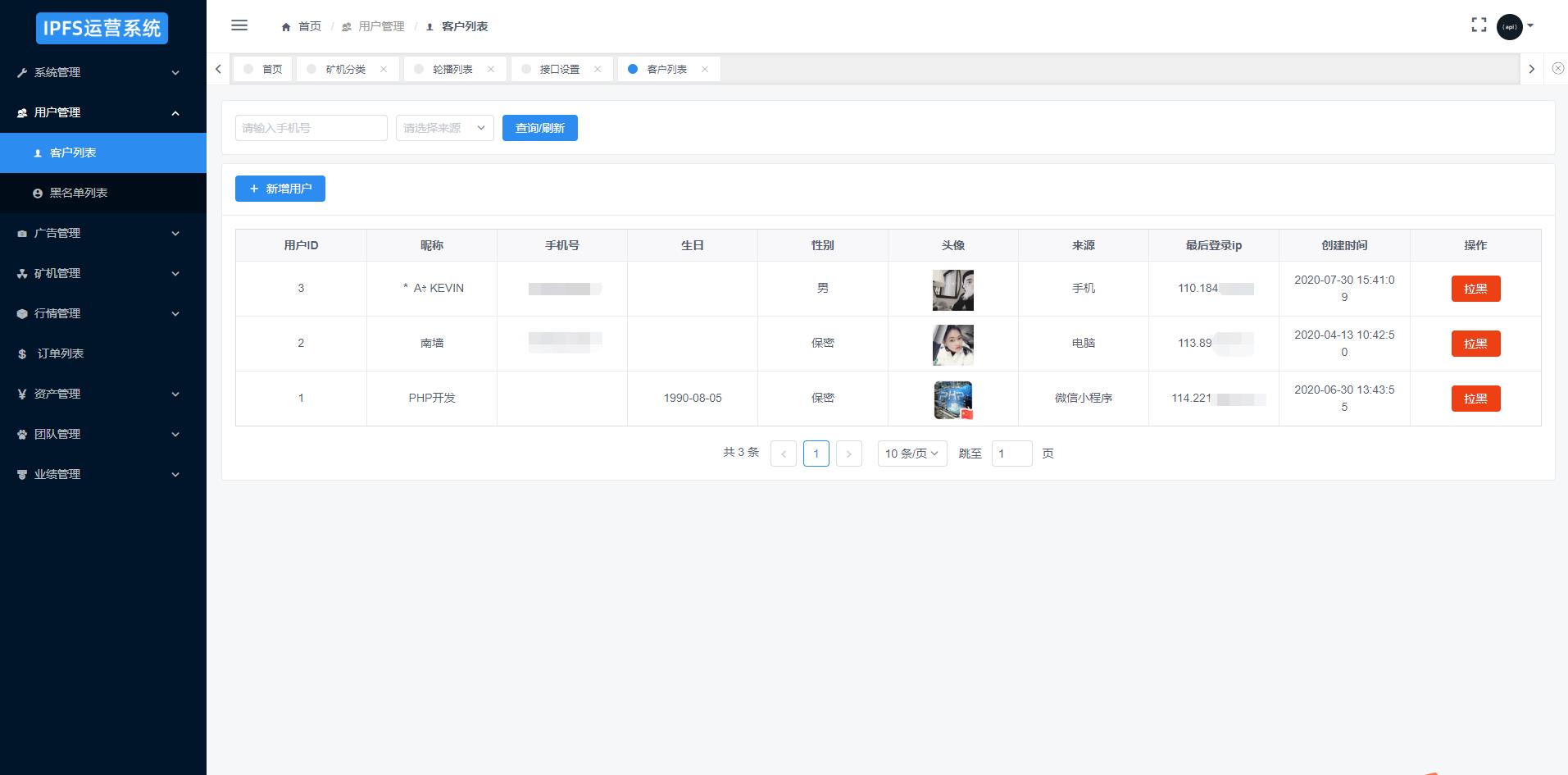Open 黑名单列表 in the sidebar
The width and height of the screenshot is (1568, 775).
click(79, 193)
